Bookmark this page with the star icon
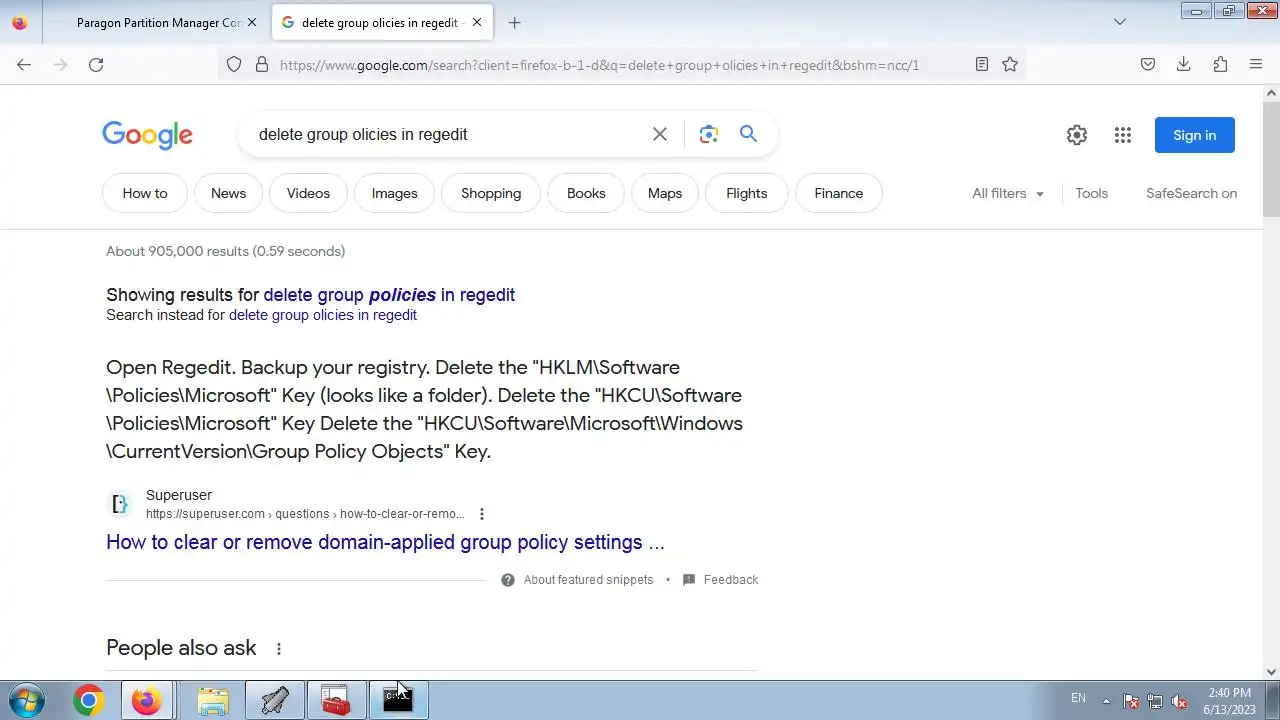 pos(1010,64)
